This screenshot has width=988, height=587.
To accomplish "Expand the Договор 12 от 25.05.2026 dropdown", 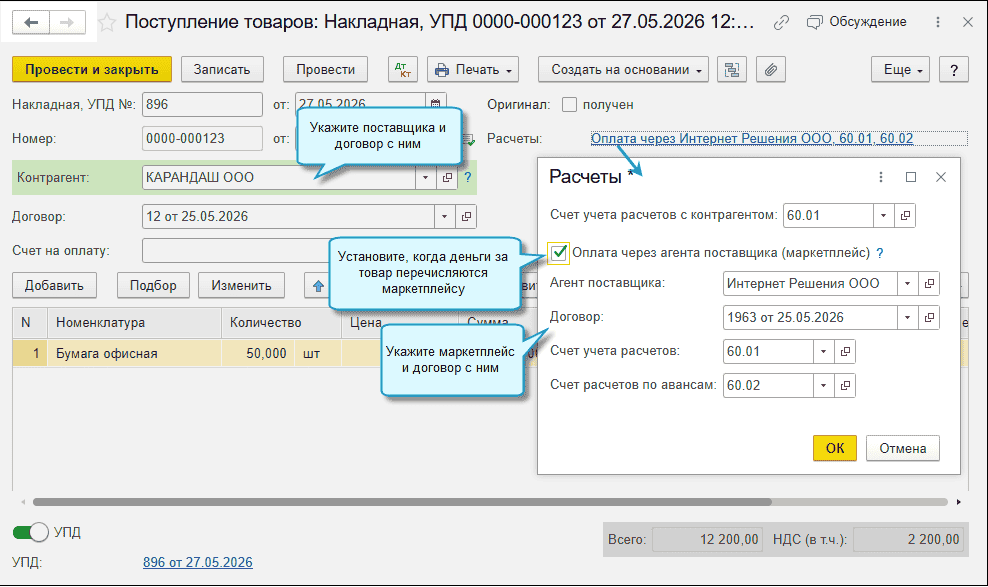I will pos(444,217).
